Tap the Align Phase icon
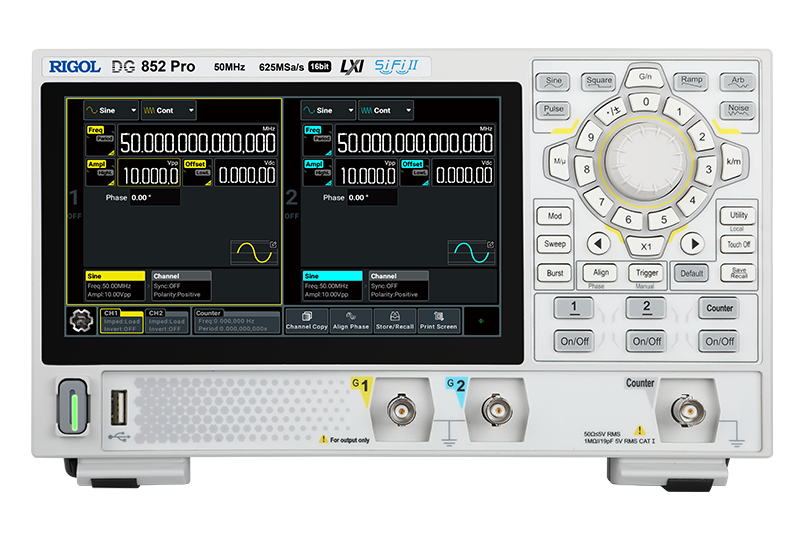800x533 pixels. (x=351, y=321)
